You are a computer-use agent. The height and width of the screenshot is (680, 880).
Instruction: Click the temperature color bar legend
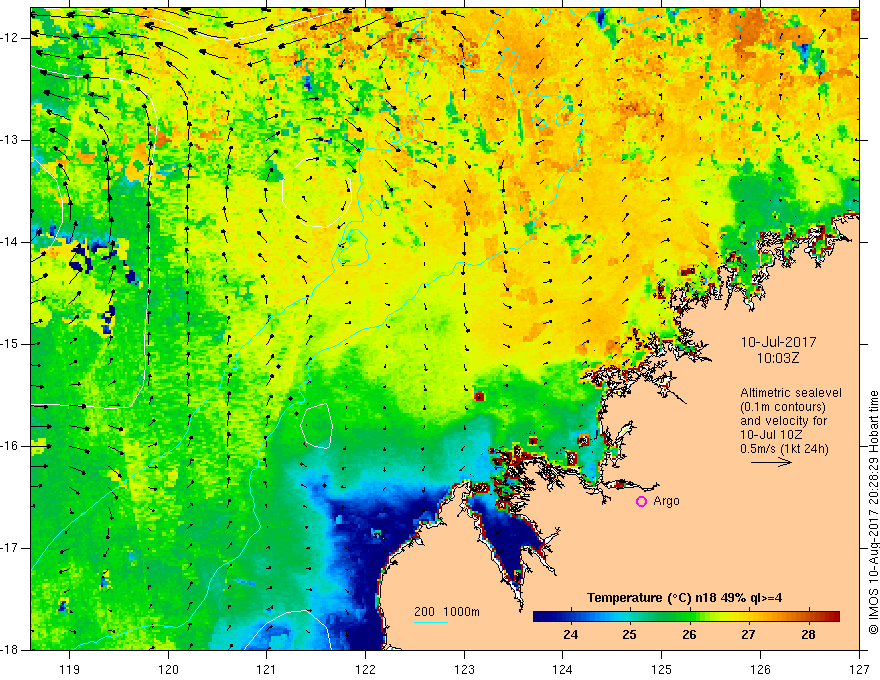click(686, 616)
